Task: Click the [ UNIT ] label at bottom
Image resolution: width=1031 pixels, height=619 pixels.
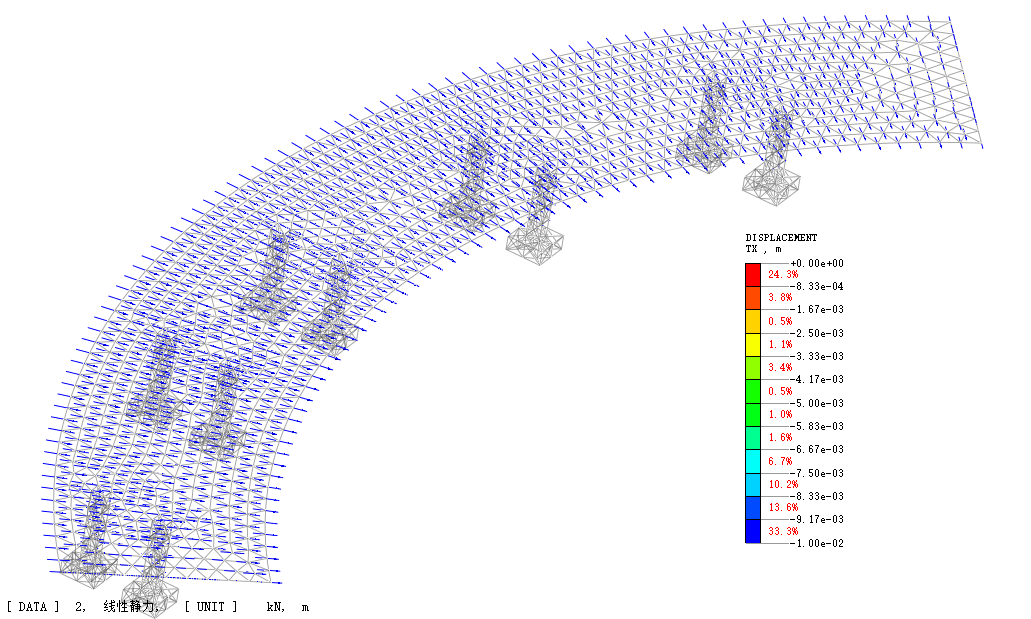Action: point(211,606)
